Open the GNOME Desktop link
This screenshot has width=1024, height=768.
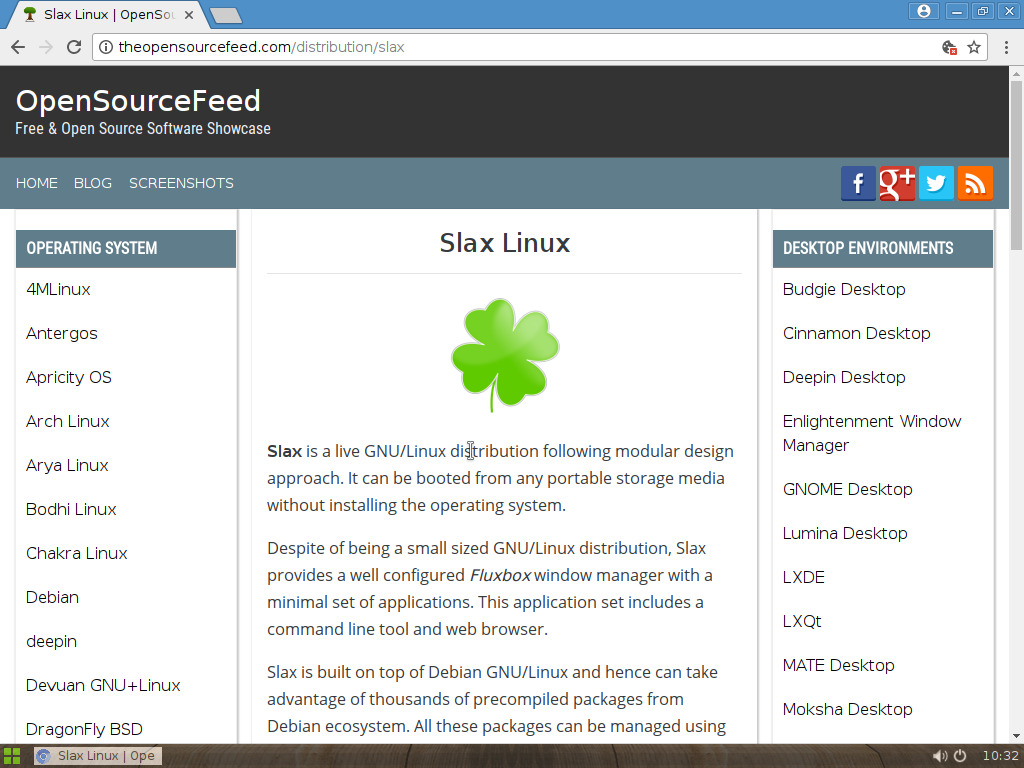click(x=847, y=489)
